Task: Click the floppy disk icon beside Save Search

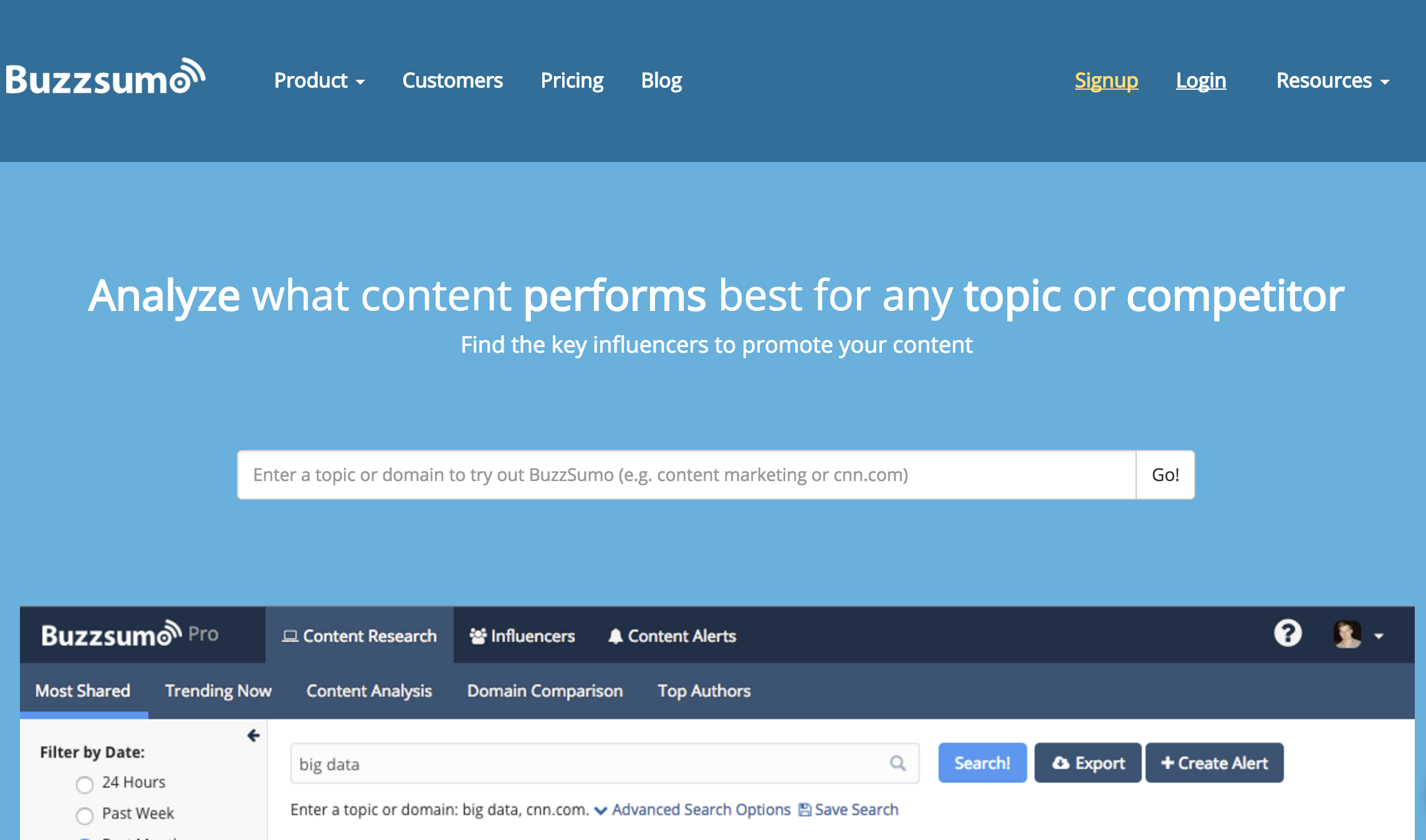Action: [x=805, y=809]
